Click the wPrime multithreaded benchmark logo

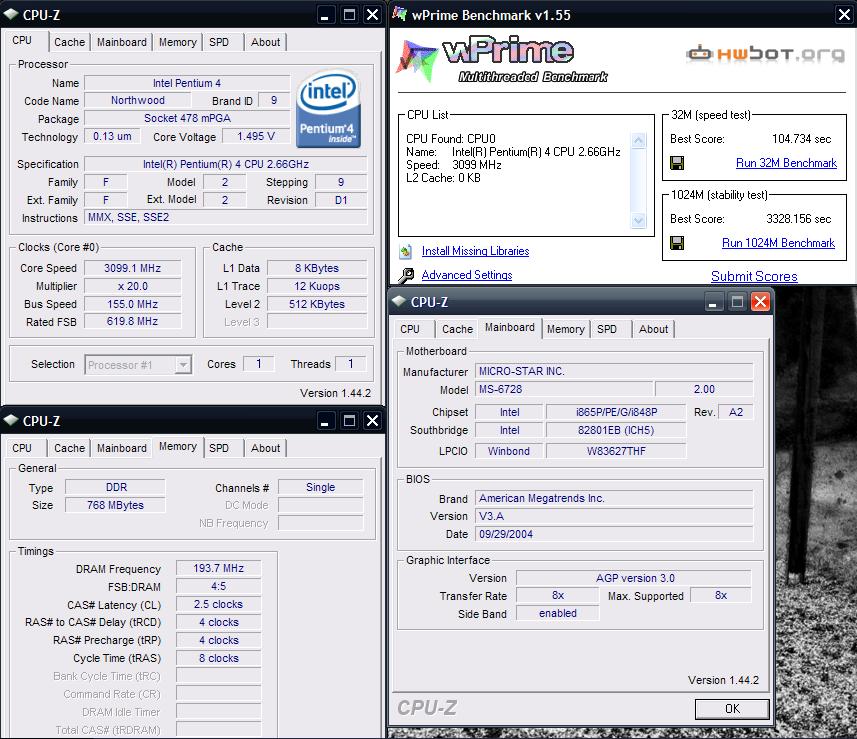tap(502, 58)
